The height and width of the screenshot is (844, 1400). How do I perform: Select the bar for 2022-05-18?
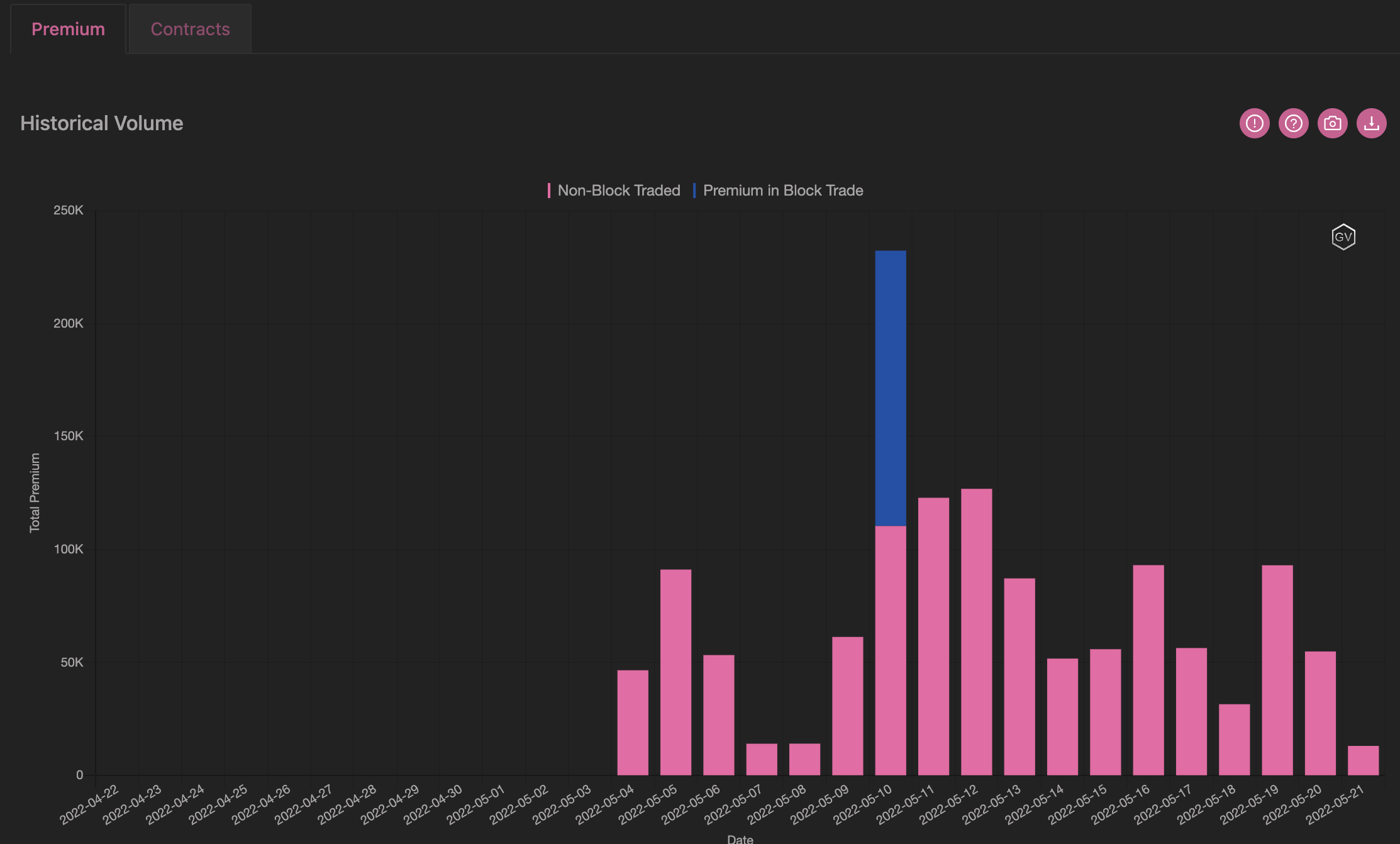1235,740
